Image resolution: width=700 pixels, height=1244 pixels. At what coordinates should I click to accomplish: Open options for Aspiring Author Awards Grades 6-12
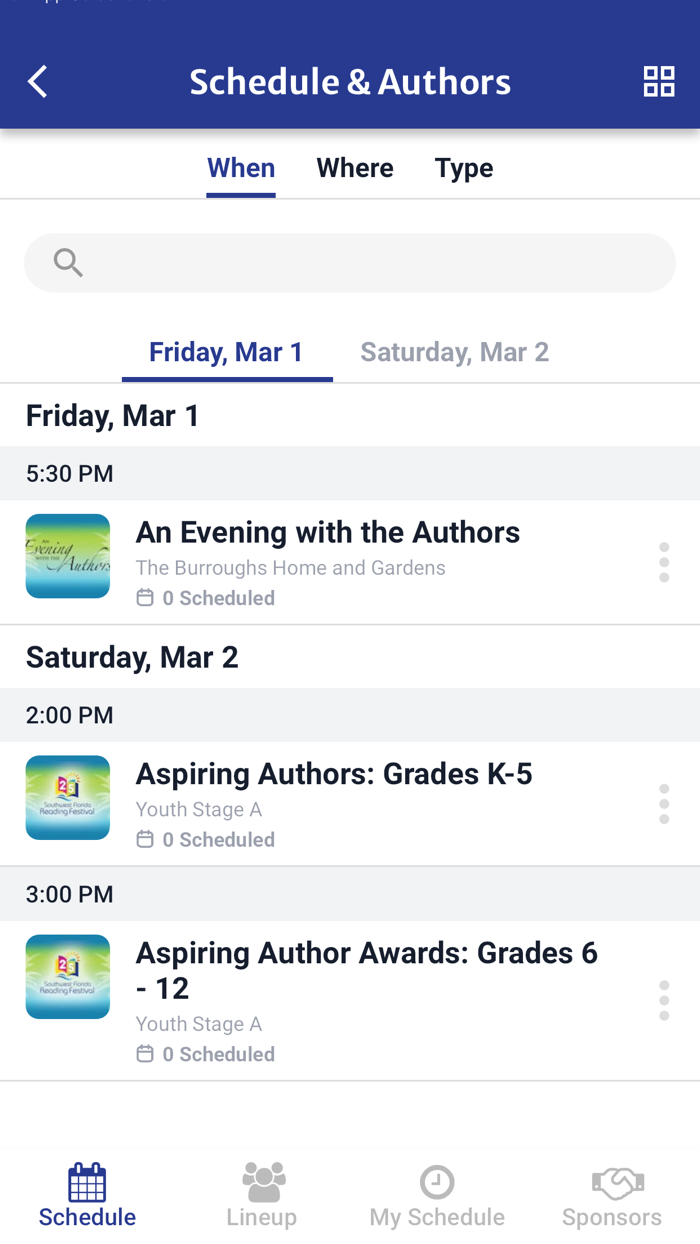click(x=664, y=1000)
